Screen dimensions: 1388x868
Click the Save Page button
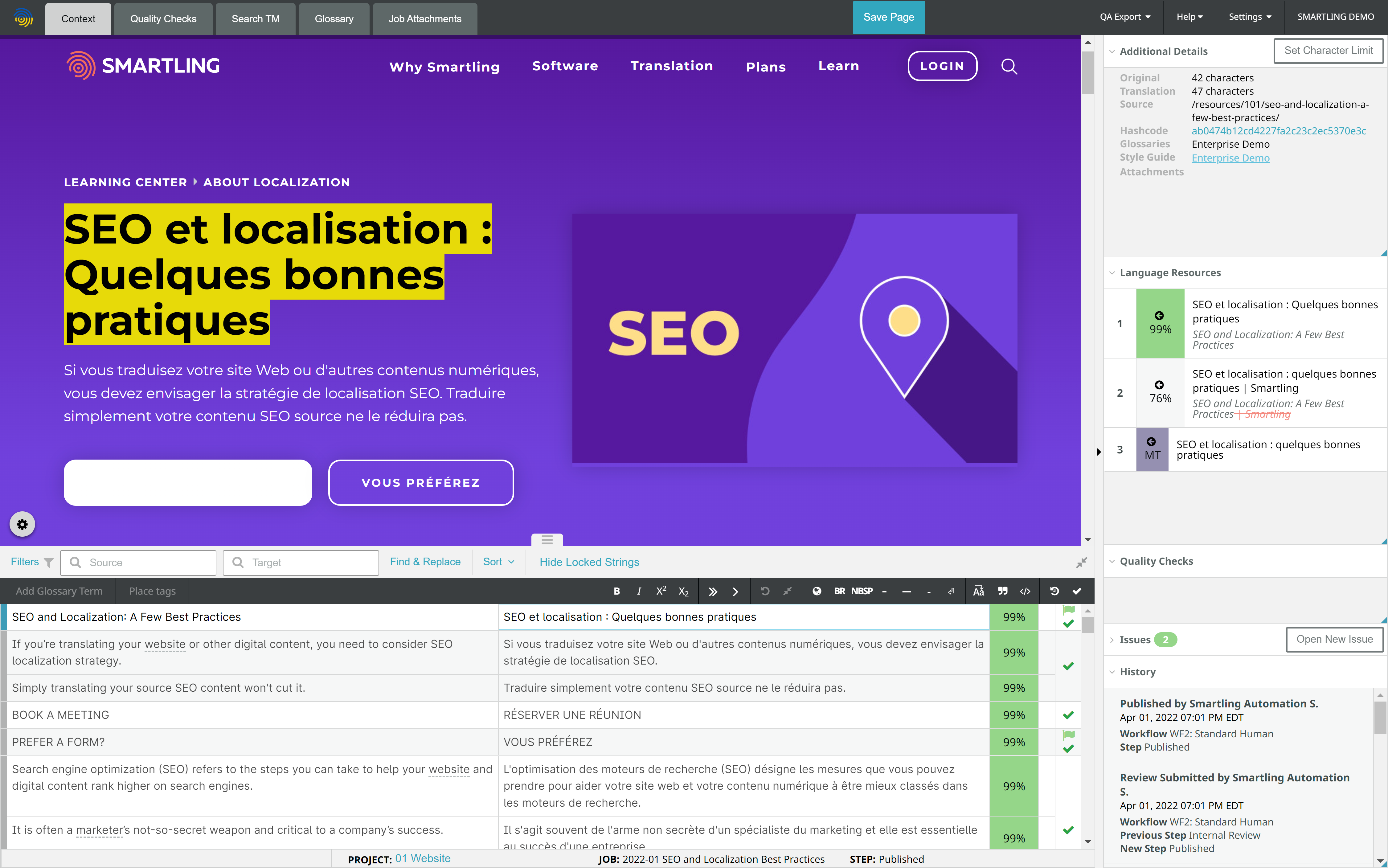pos(888,17)
